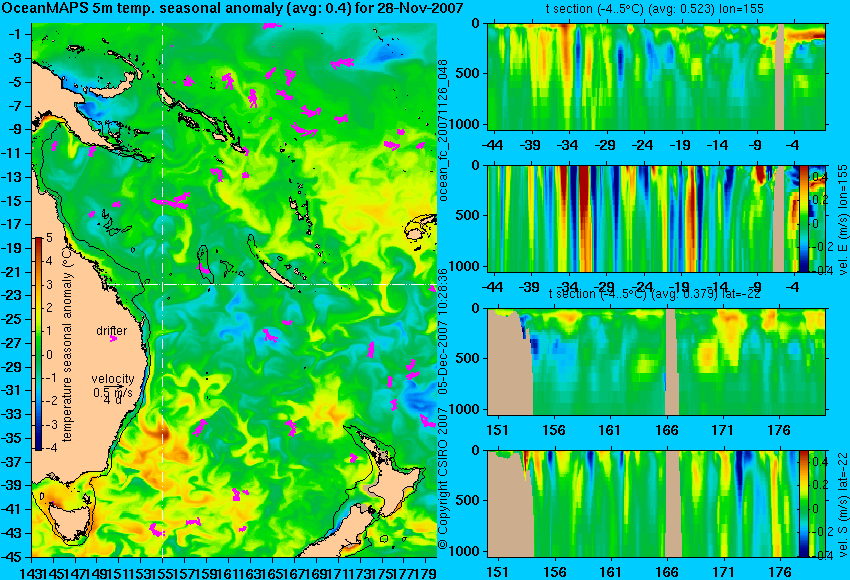Click the '0.4' value on the vel. E color bar
This screenshot has width=850, height=580.
point(819,177)
